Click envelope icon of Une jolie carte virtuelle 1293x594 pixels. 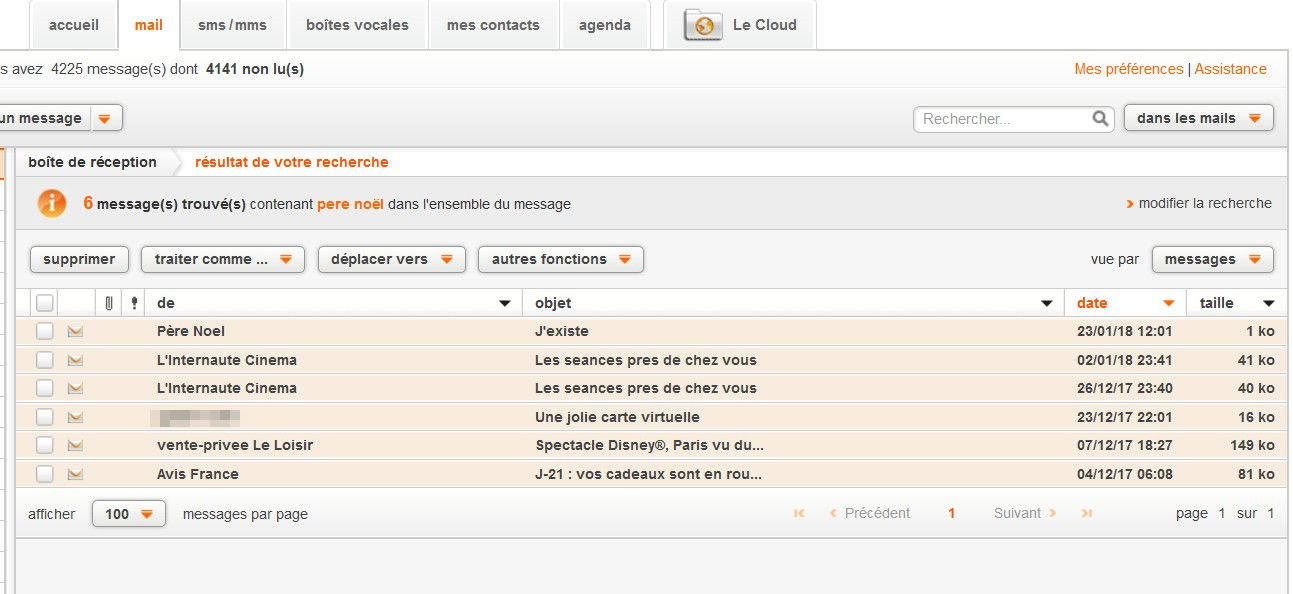point(75,417)
